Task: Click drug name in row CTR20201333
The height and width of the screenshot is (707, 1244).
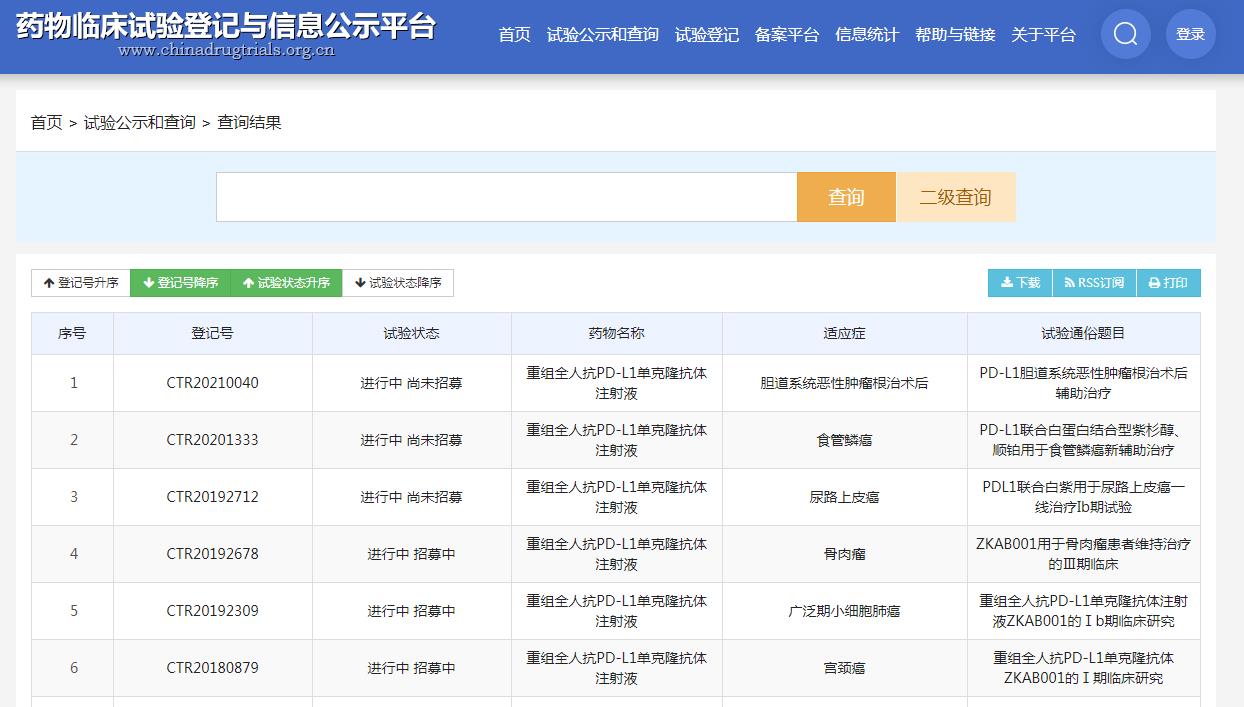Action: tap(616, 440)
